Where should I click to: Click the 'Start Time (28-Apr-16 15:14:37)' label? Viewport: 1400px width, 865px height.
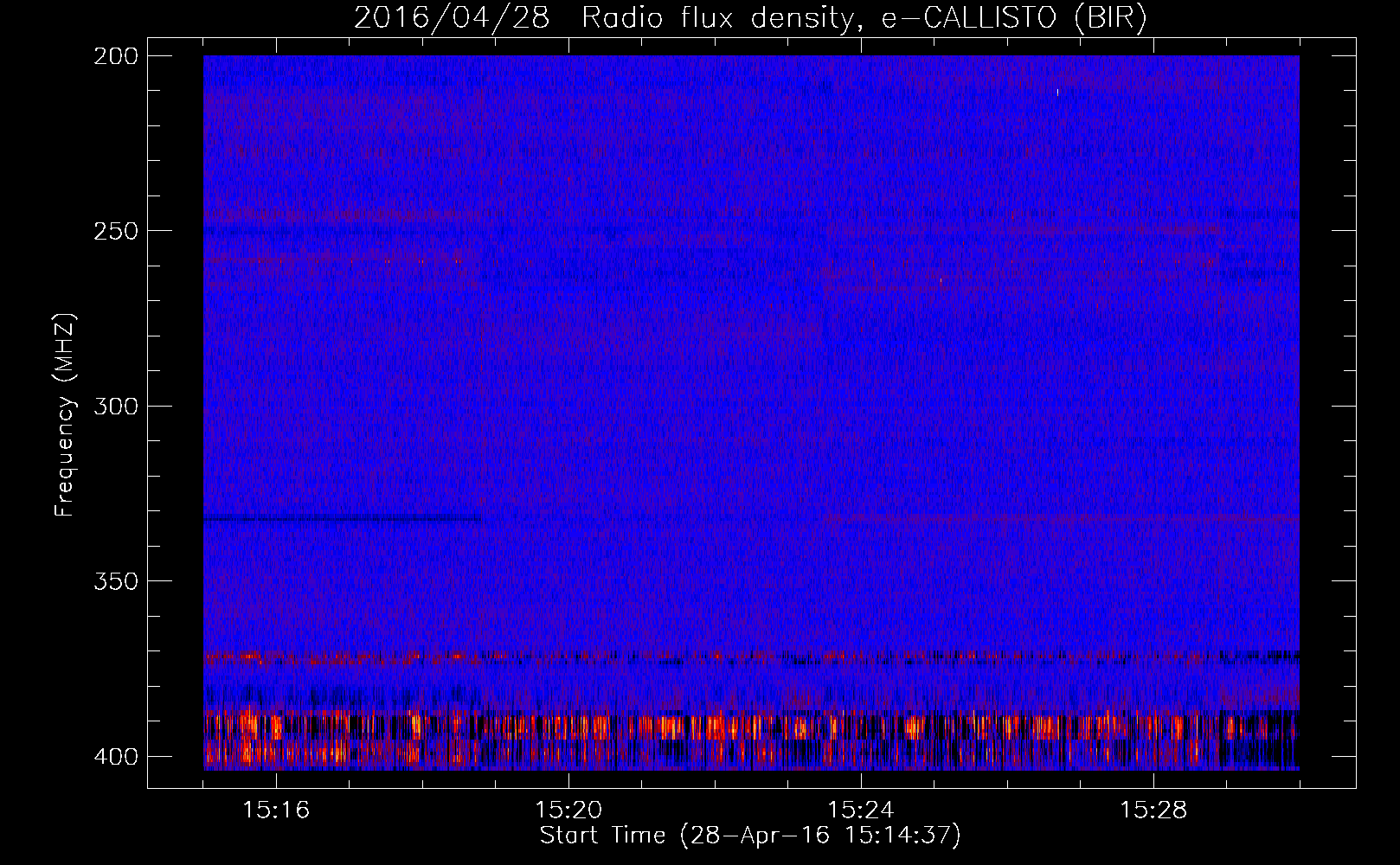coord(750,836)
